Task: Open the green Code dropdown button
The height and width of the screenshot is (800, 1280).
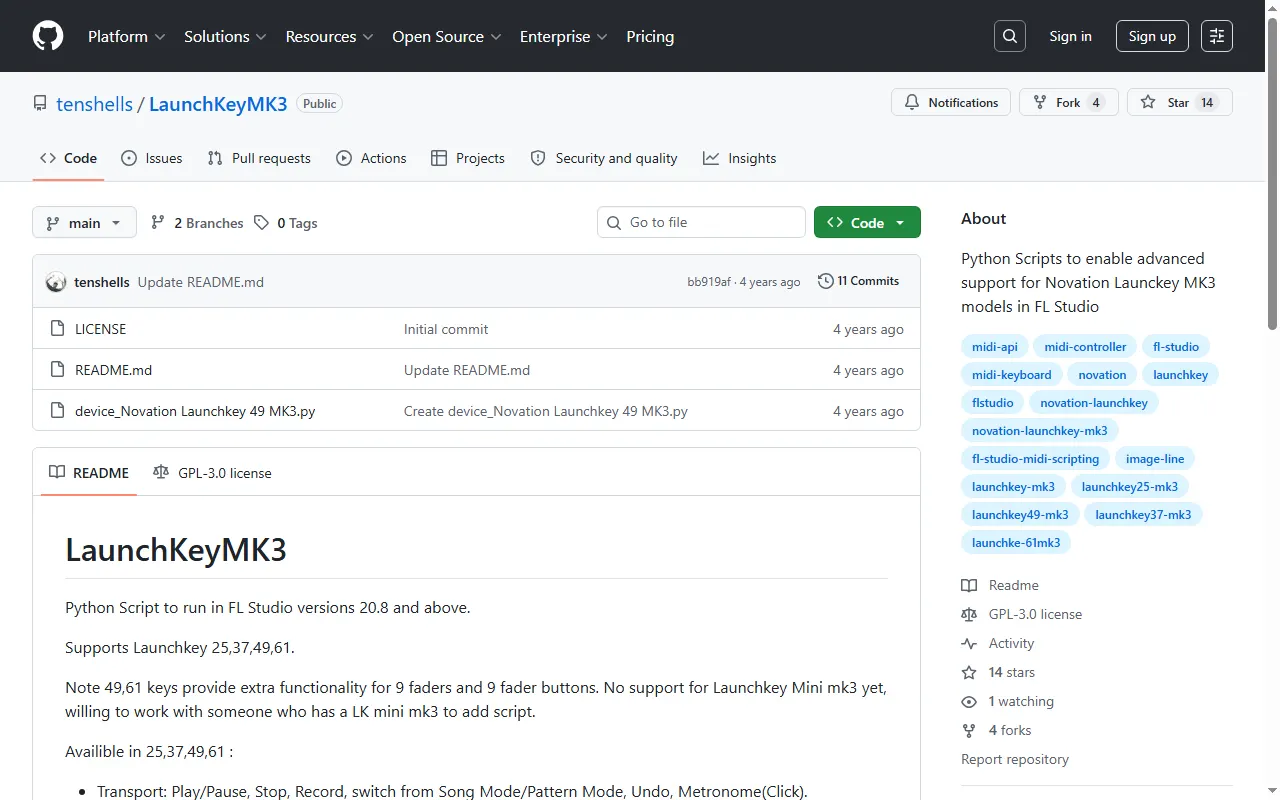Action: pyautogui.click(x=867, y=223)
